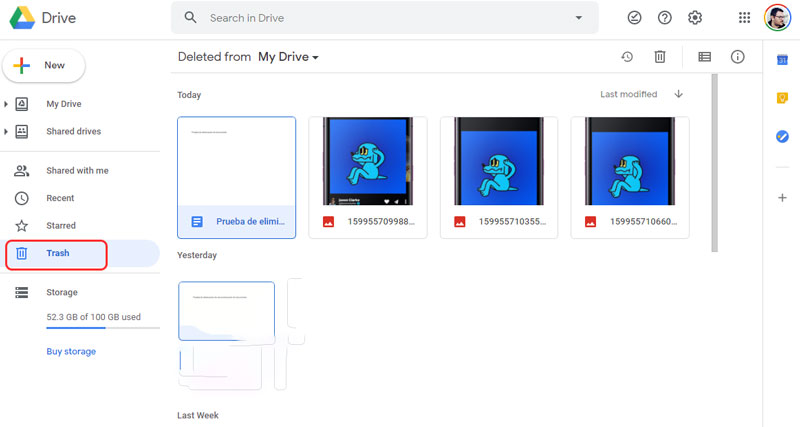Open view details info icon

pyautogui.click(x=738, y=57)
